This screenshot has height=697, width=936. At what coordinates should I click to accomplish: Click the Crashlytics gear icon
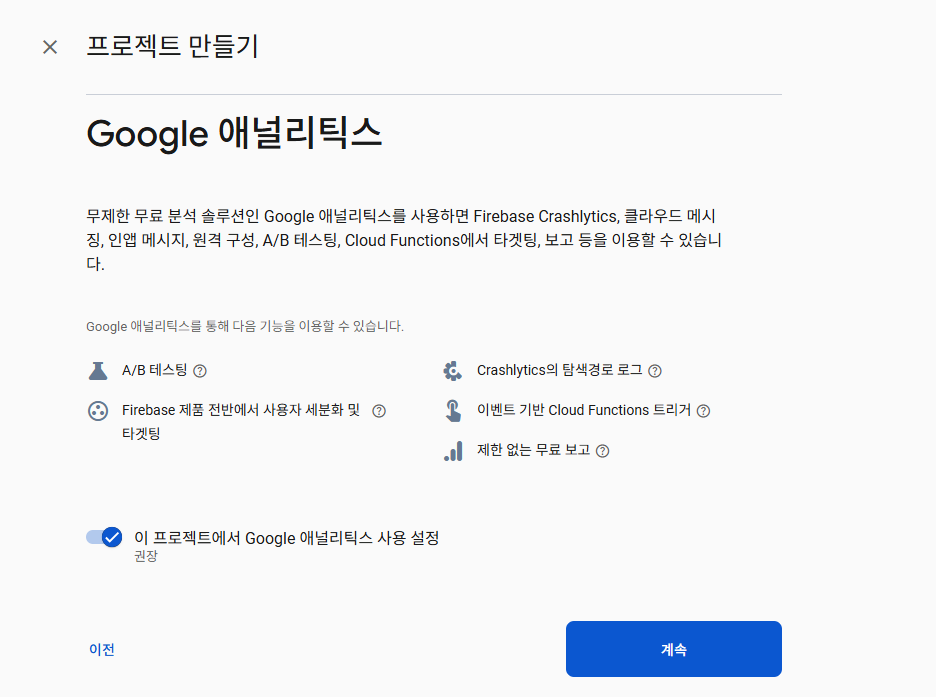[x=452, y=371]
